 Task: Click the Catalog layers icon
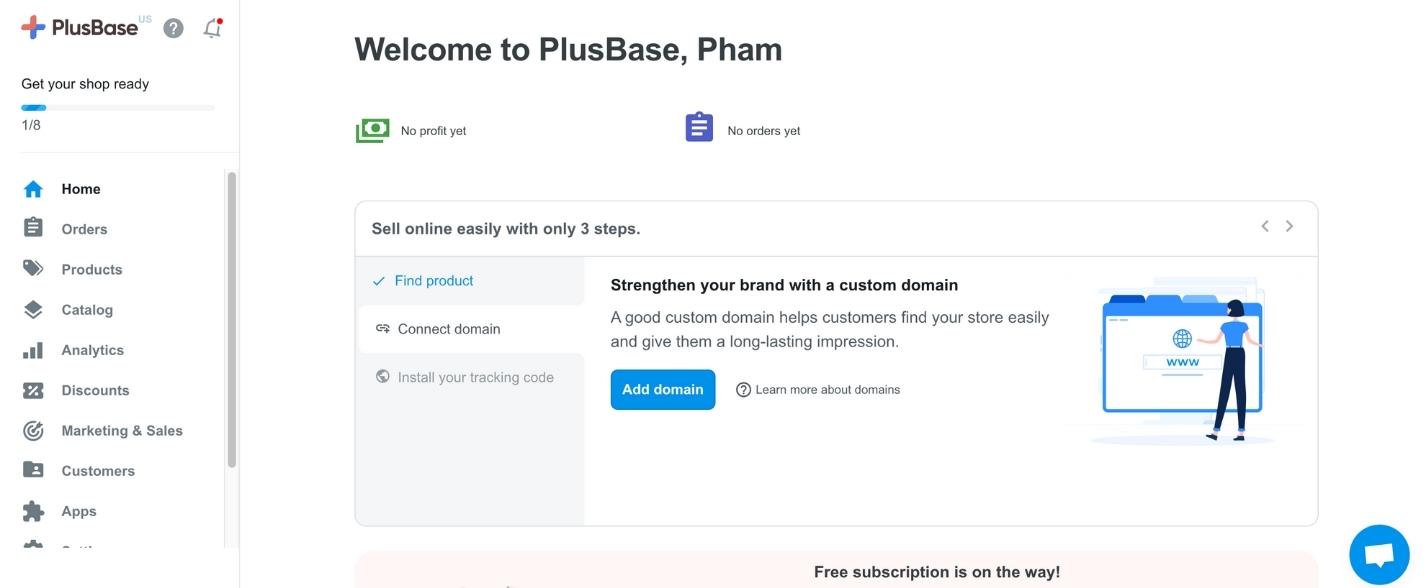click(33, 310)
